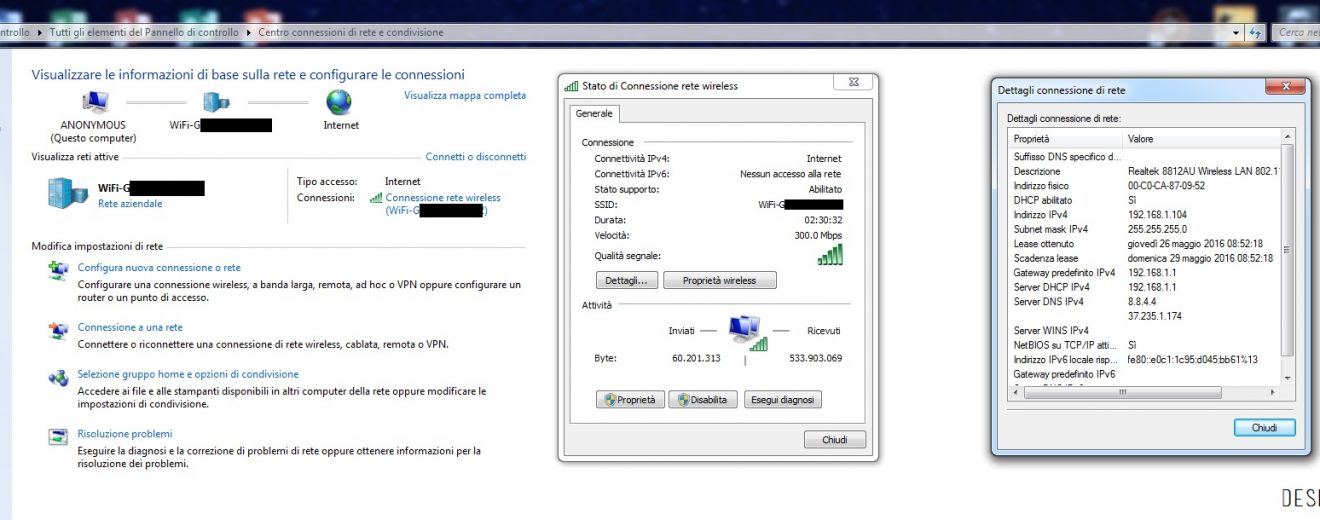
Task: Click the Risoluzione problemi icon
Action: coord(59,437)
